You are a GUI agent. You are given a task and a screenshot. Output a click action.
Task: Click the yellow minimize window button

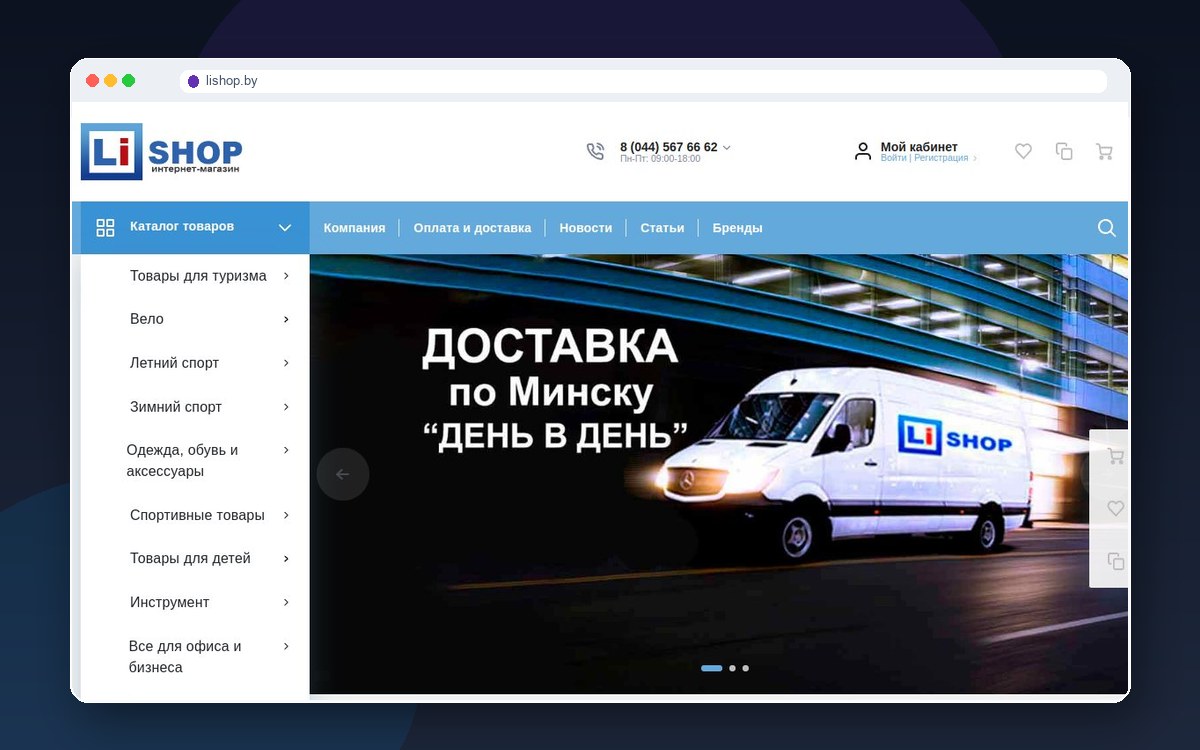[111, 81]
